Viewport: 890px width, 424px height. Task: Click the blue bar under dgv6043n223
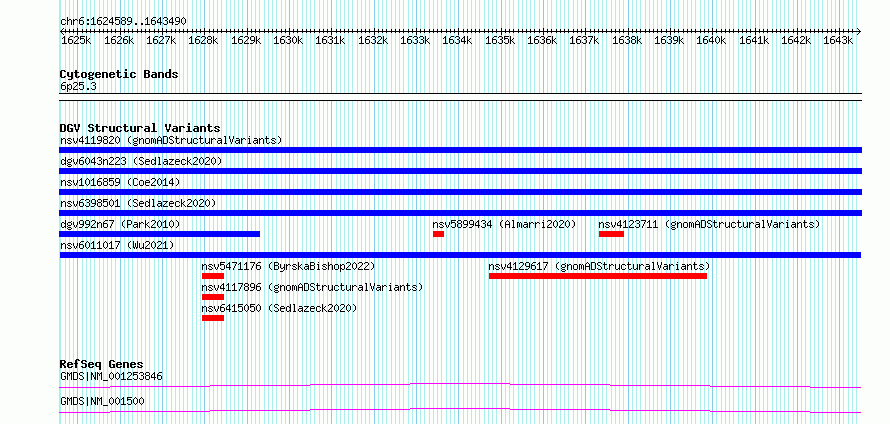tap(461, 171)
